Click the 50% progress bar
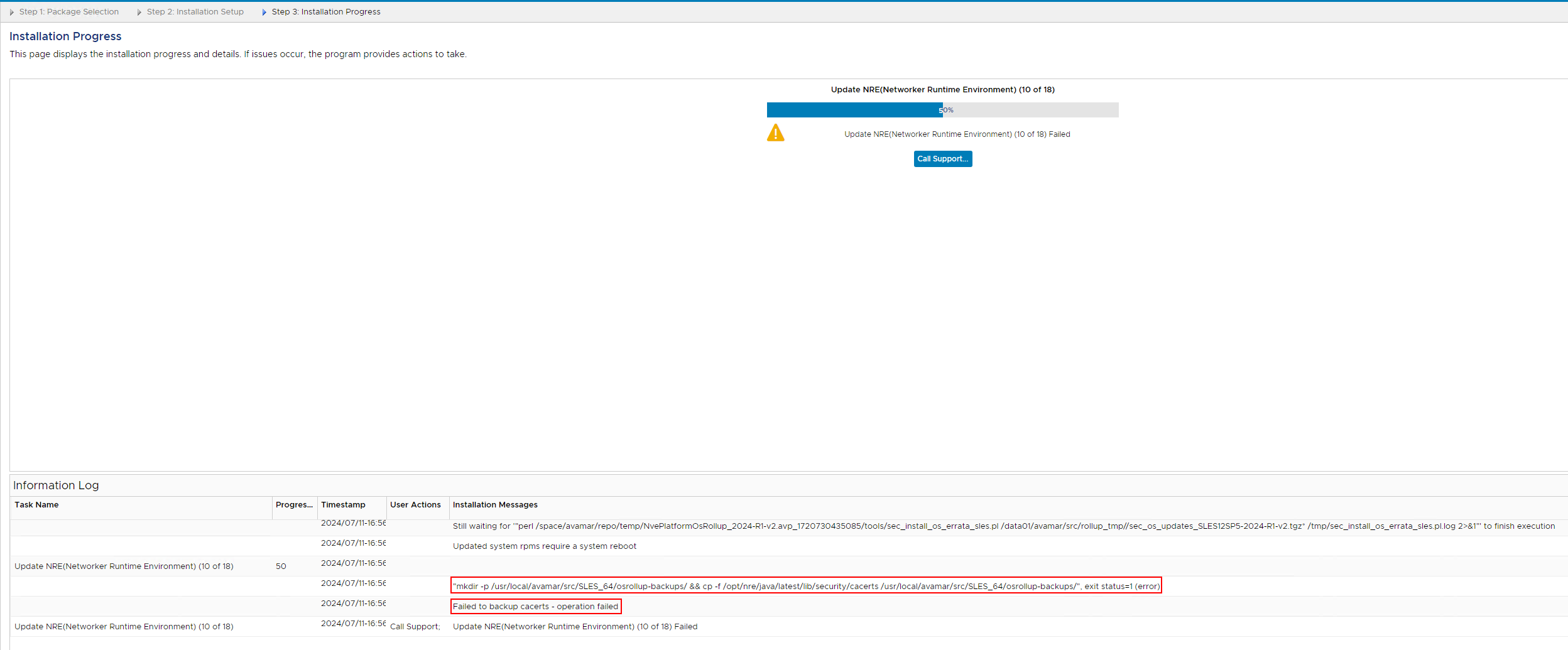 [942, 110]
